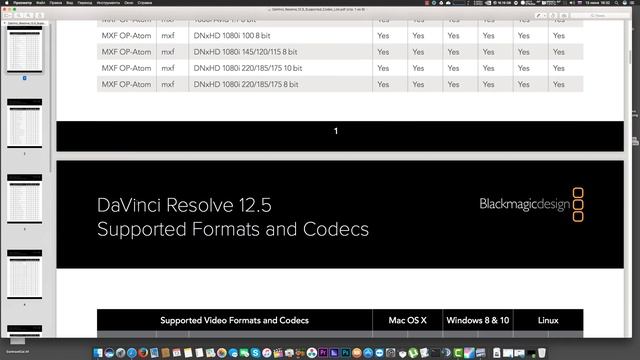Open the Вид menu
This screenshot has height=360, width=640.
pyautogui.click(x=70, y=2)
